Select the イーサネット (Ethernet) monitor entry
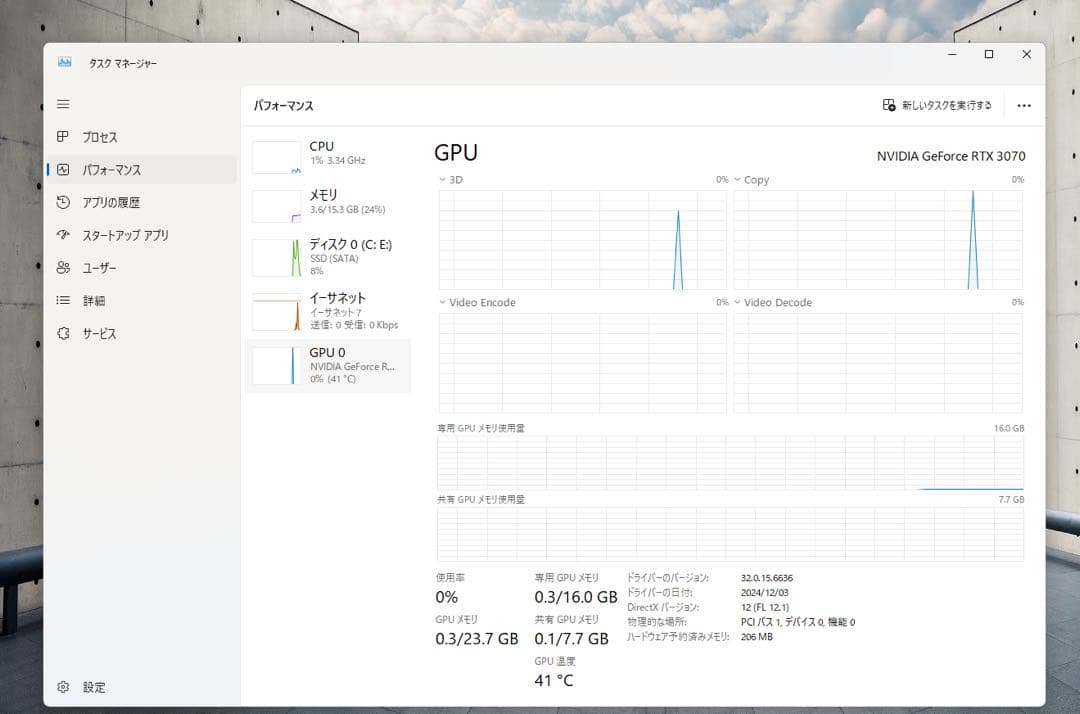The width and height of the screenshot is (1080, 714). (x=276, y=310)
